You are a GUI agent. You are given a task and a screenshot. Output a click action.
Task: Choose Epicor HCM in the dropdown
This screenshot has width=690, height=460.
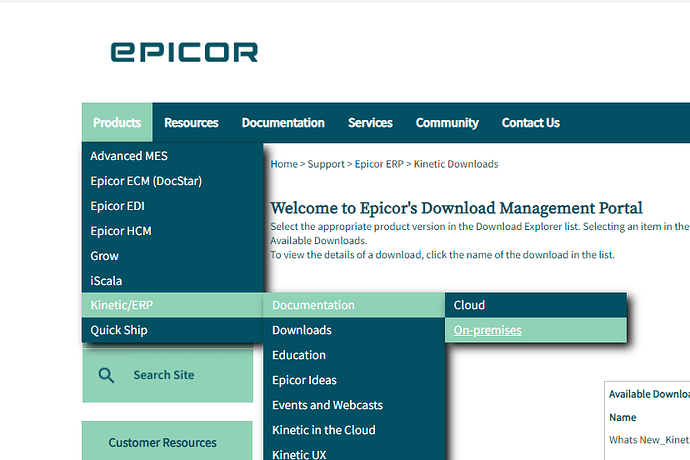[x=172, y=231]
